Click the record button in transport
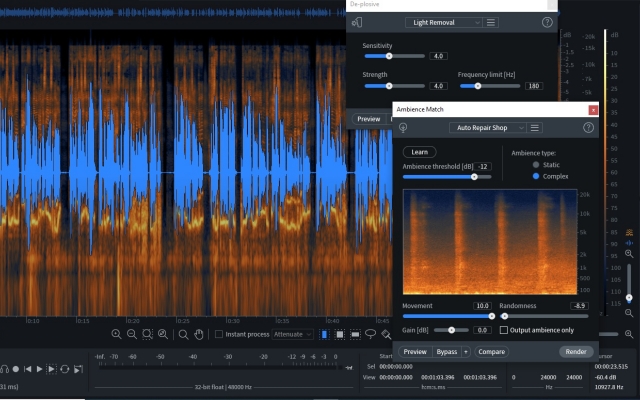 [x=16, y=369]
